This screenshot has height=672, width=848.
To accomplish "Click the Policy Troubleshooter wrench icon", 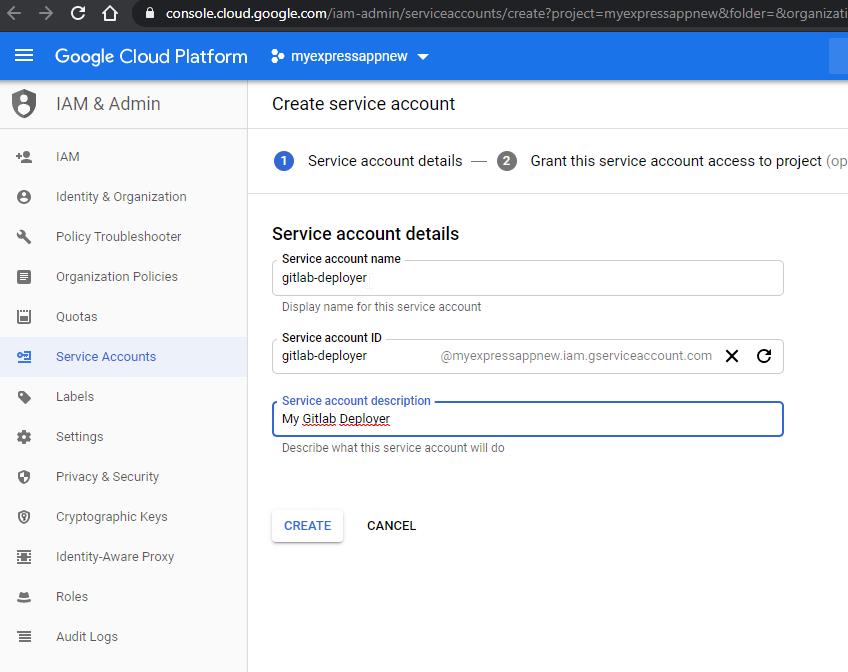I will pos(24,237).
